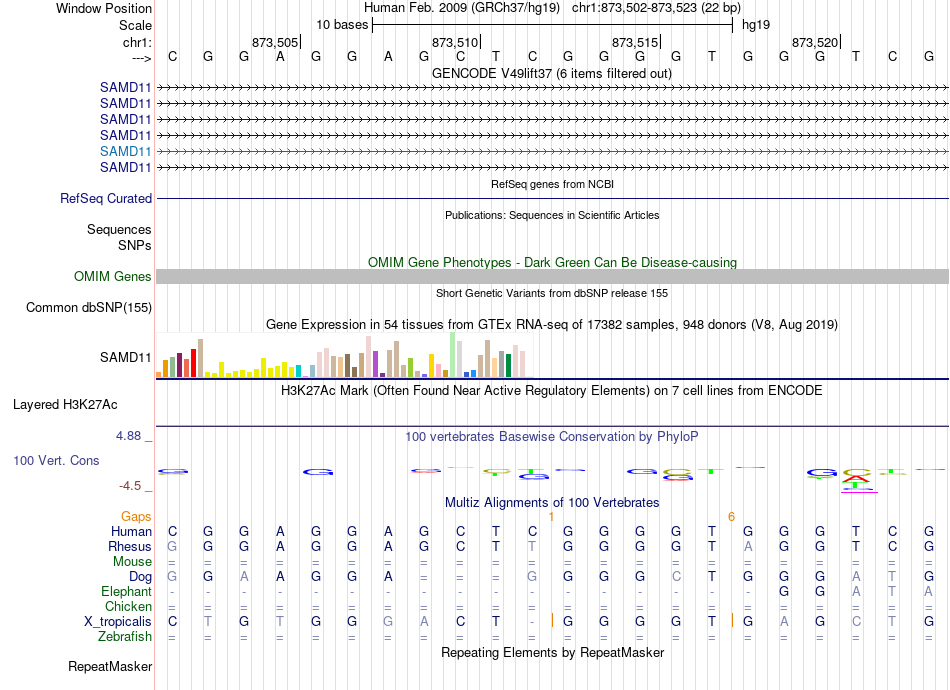
Task: Click the 873,520 coordinate marker
Action: (x=815, y=42)
